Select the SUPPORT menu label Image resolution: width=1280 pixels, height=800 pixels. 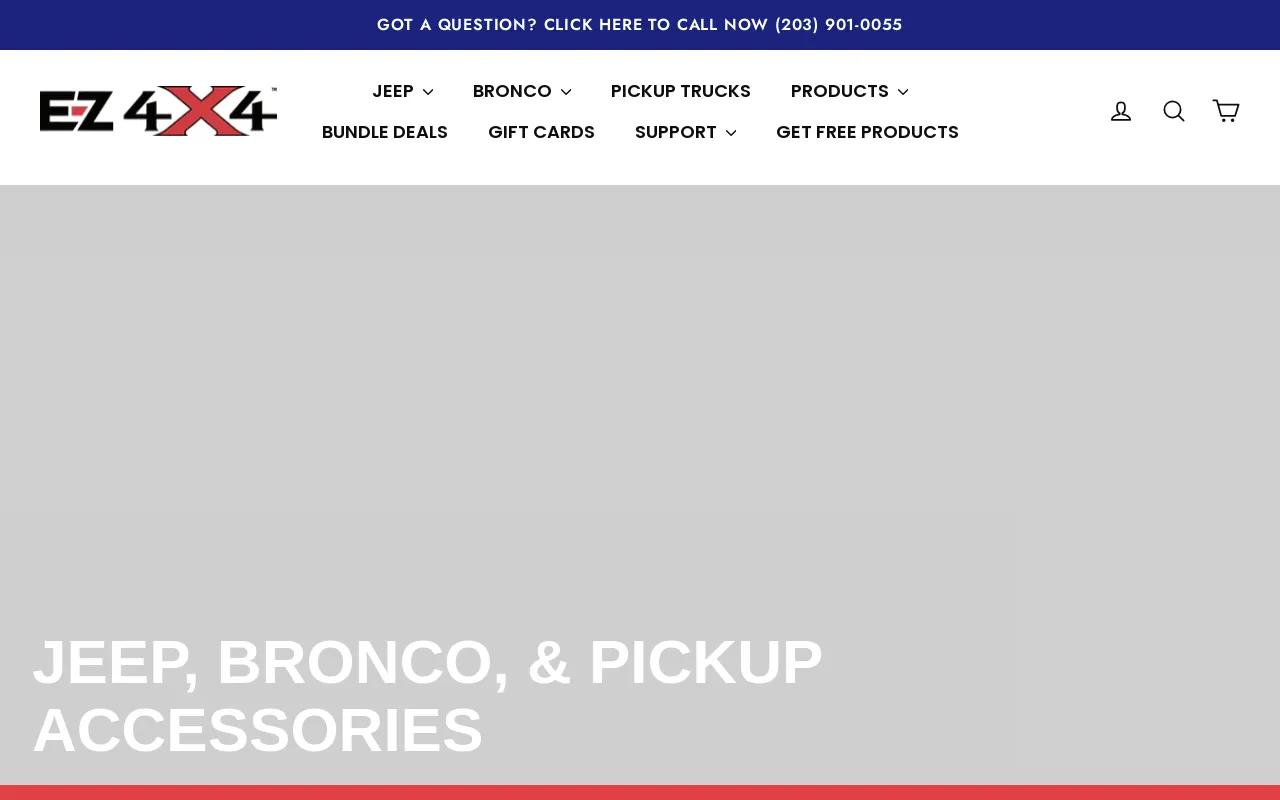click(x=676, y=132)
